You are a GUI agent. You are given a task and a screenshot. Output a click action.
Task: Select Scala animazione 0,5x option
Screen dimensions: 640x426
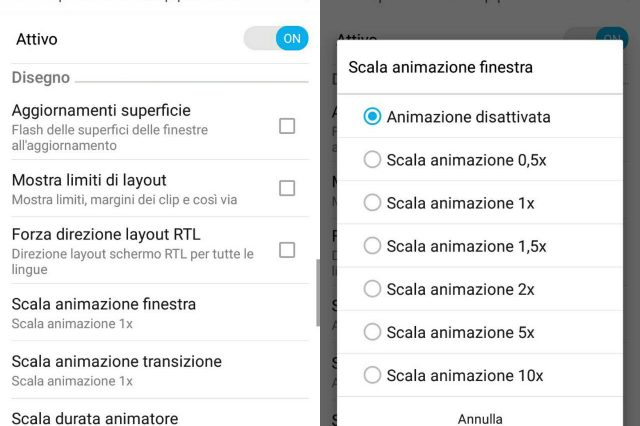tap(373, 159)
